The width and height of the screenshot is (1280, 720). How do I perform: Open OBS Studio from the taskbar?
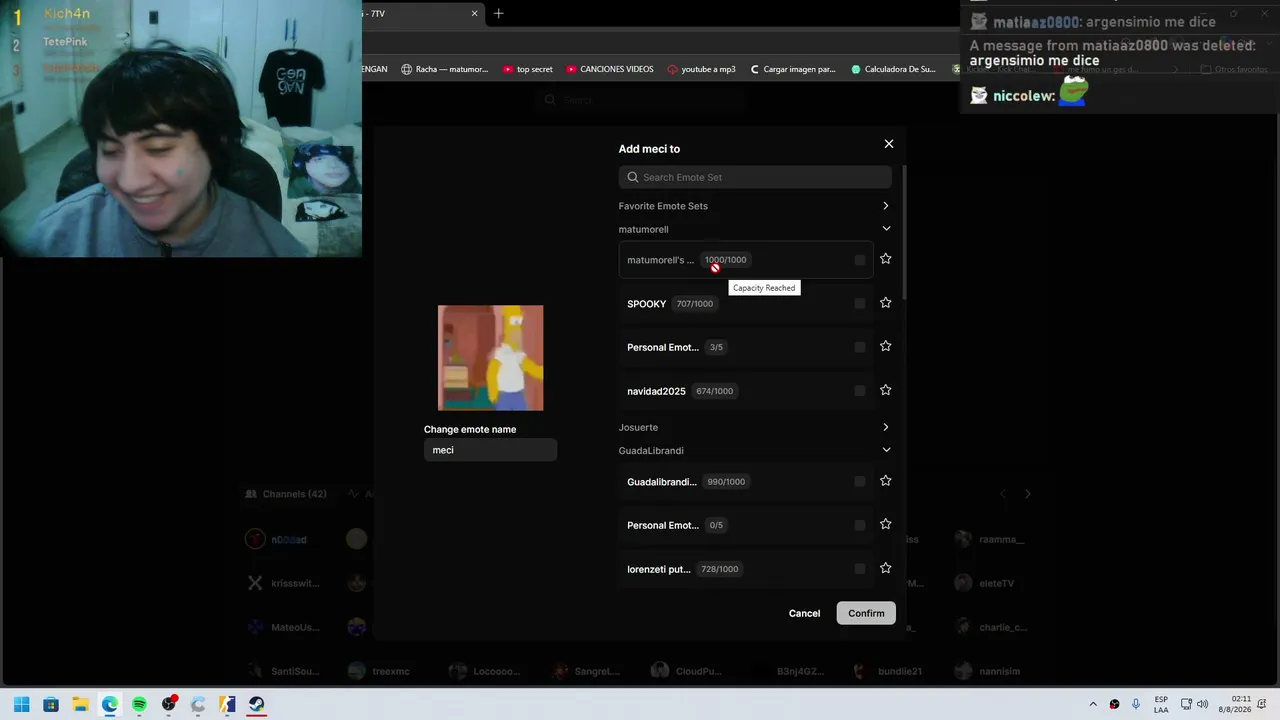(x=169, y=704)
